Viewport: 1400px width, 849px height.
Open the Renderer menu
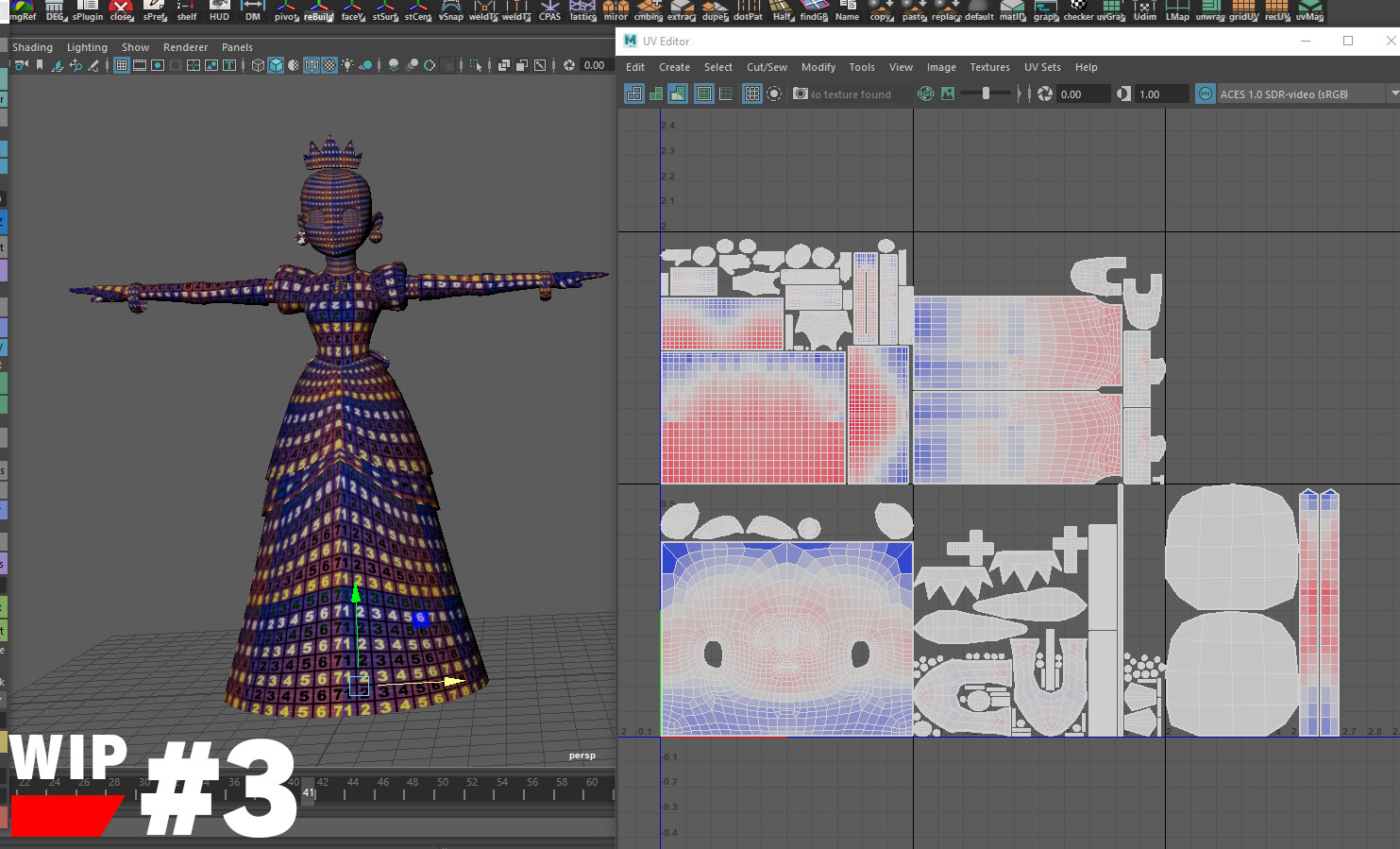pyautogui.click(x=185, y=46)
